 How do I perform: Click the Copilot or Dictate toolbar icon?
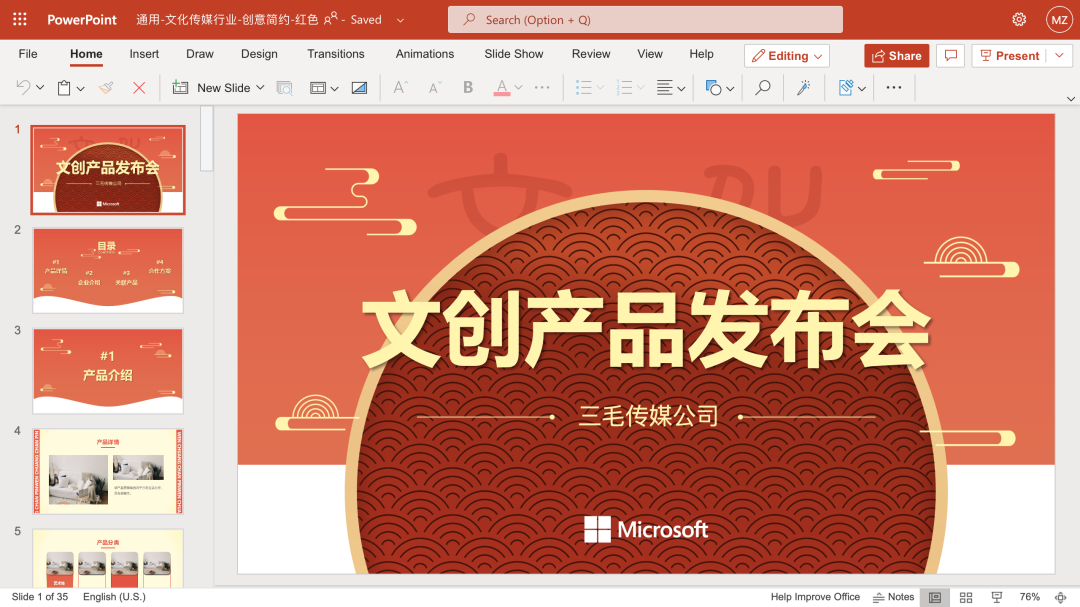point(846,88)
